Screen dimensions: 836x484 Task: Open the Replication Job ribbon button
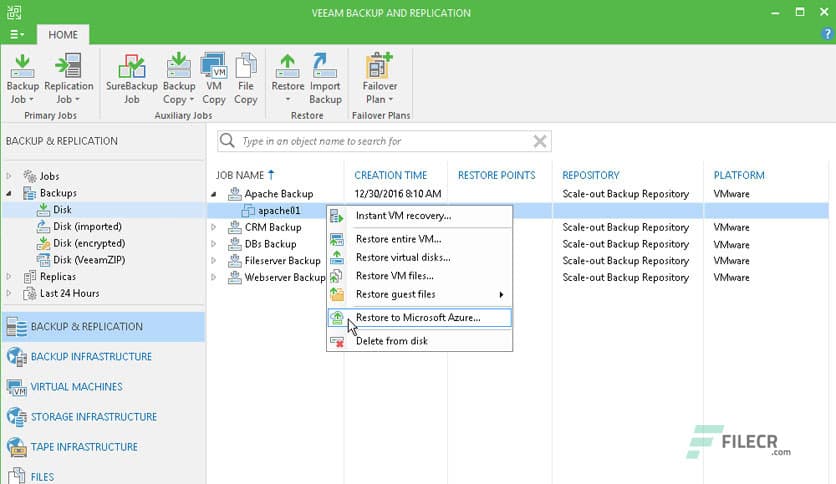tap(68, 79)
